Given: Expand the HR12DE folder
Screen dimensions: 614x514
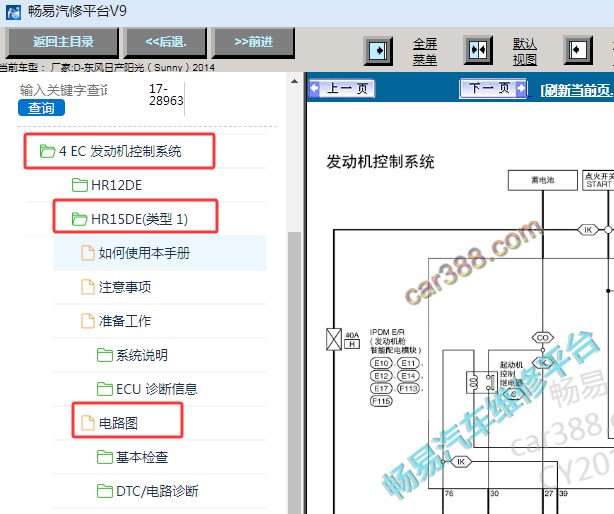Looking at the screenshot, I should pos(116,185).
